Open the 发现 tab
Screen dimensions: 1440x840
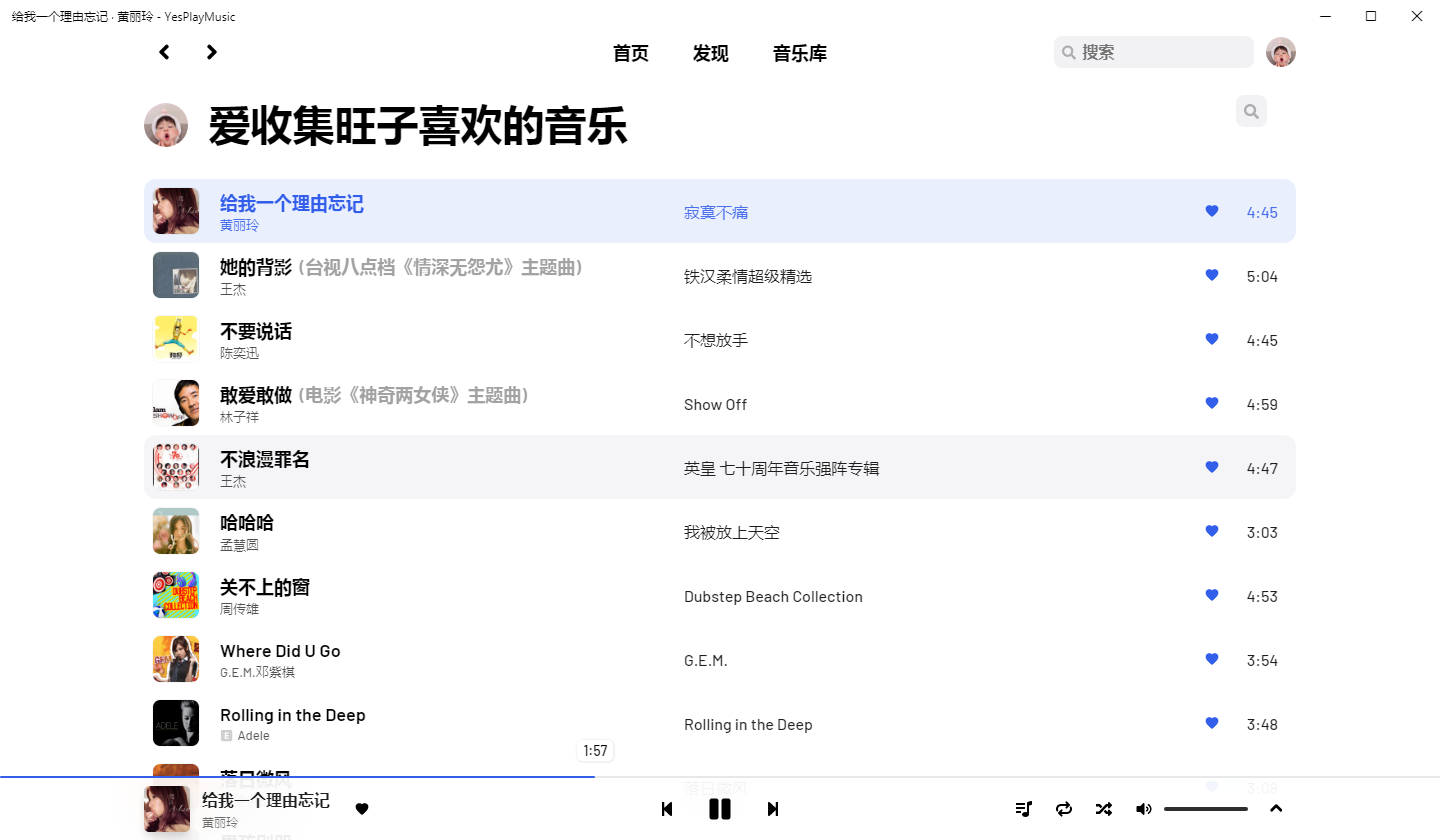(711, 54)
